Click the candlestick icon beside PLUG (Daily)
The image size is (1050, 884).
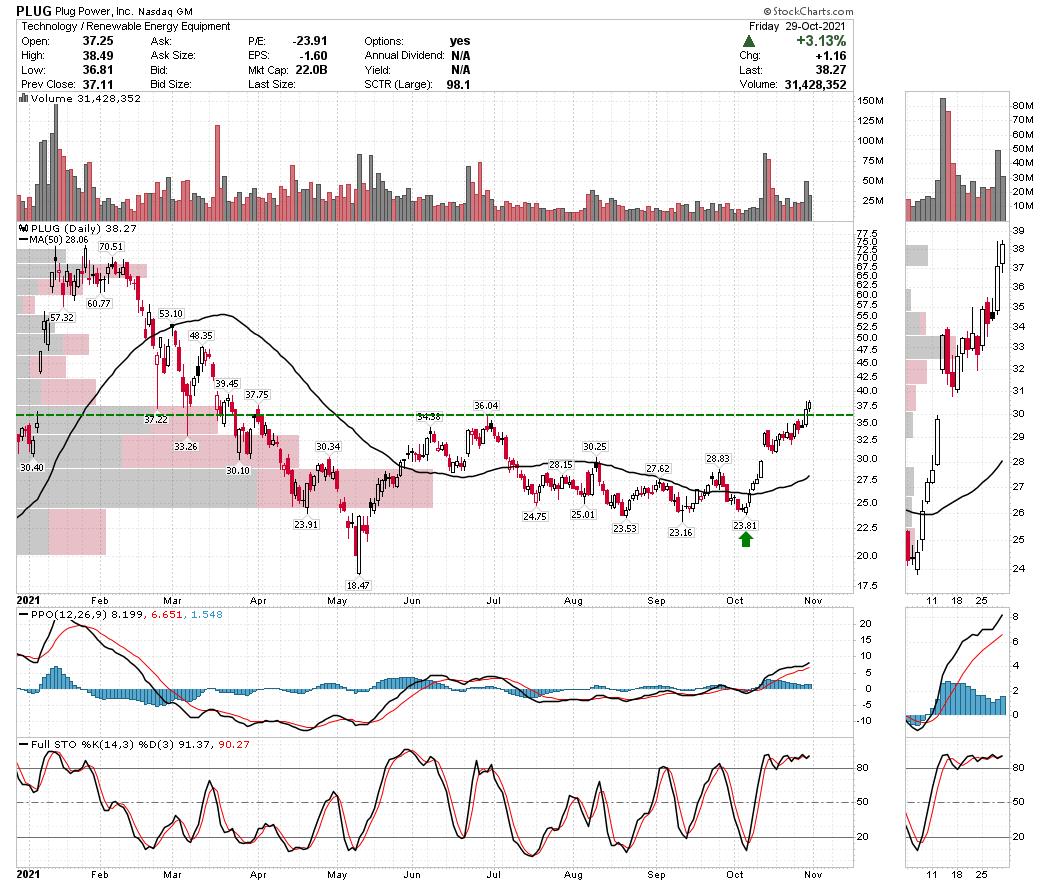point(23,228)
